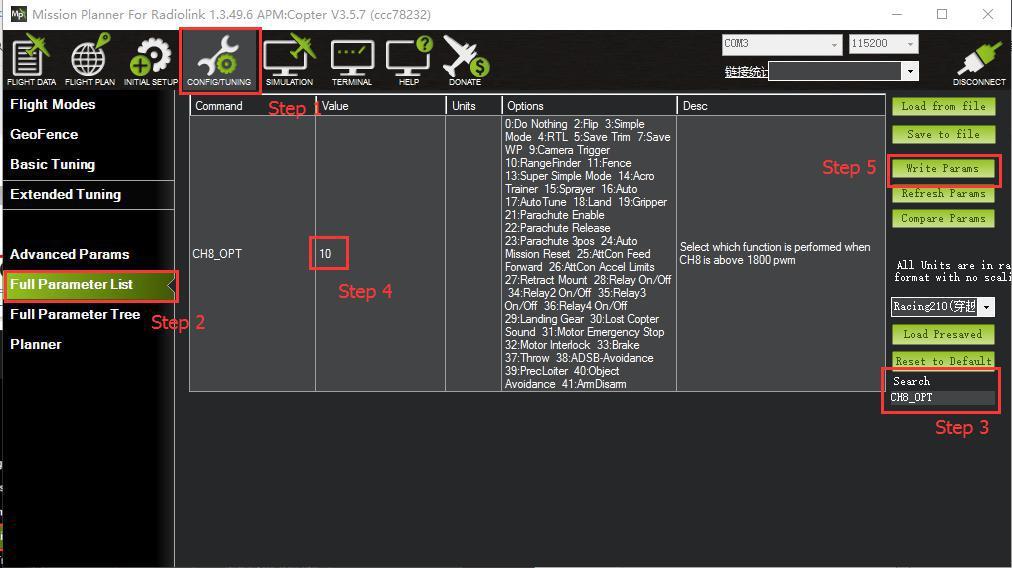Open the Flight Plan screen
Screen dimensions: 1012x568
pyautogui.click(x=90, y=60)
